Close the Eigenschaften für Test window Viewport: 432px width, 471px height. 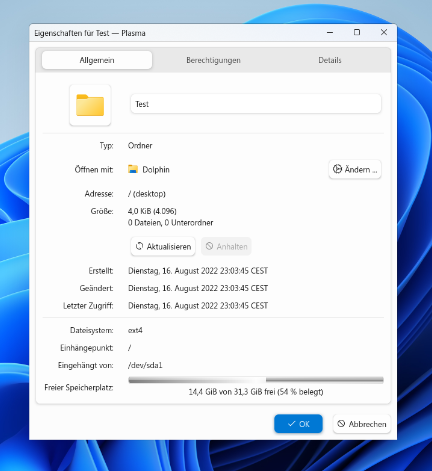(384, 32)
